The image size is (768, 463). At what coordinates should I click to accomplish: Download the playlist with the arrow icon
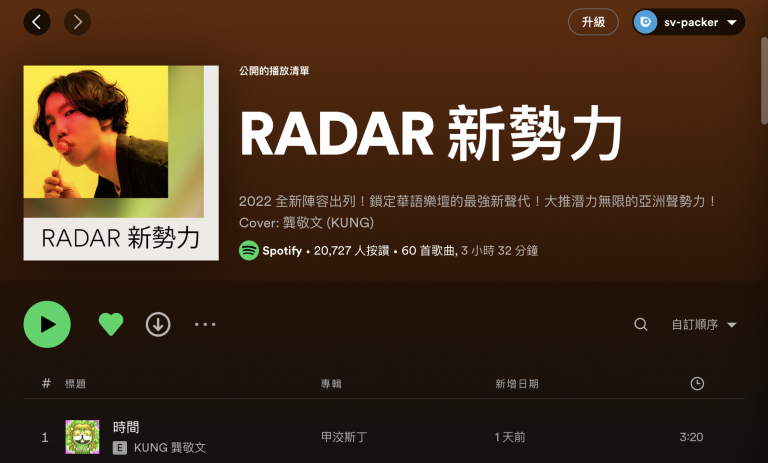coord(158,324)
